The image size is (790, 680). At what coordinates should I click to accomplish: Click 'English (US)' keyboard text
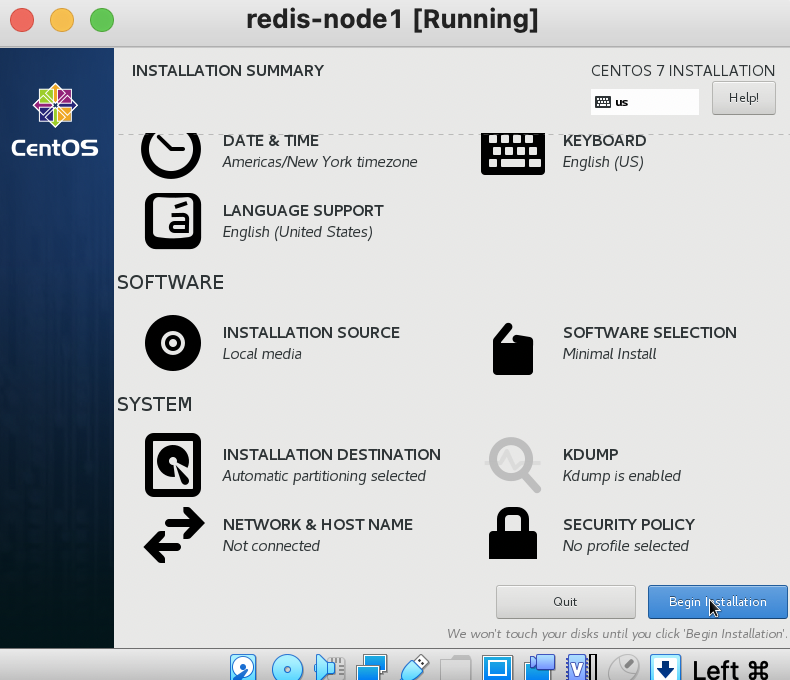click(x=603, y=162)
